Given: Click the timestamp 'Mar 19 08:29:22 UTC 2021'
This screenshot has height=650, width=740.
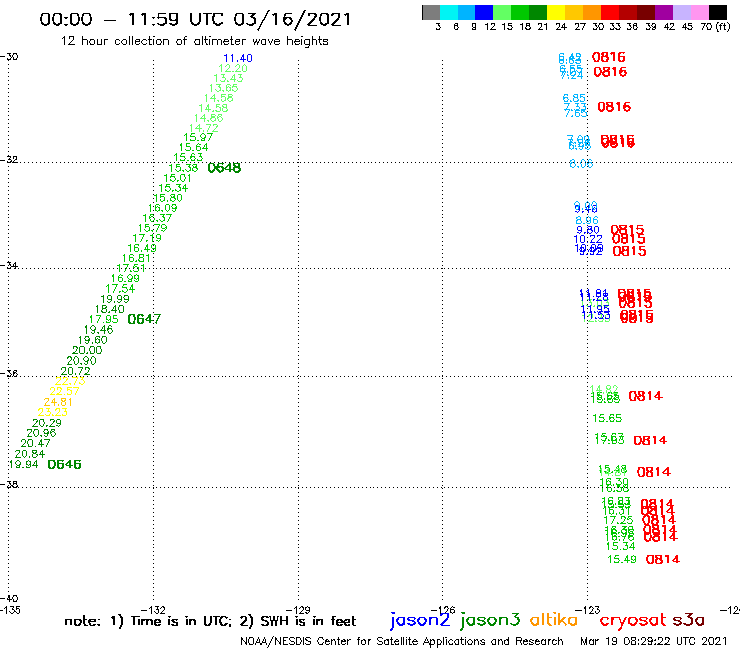Looking at the screenshot, I should [x=654, y=641].
